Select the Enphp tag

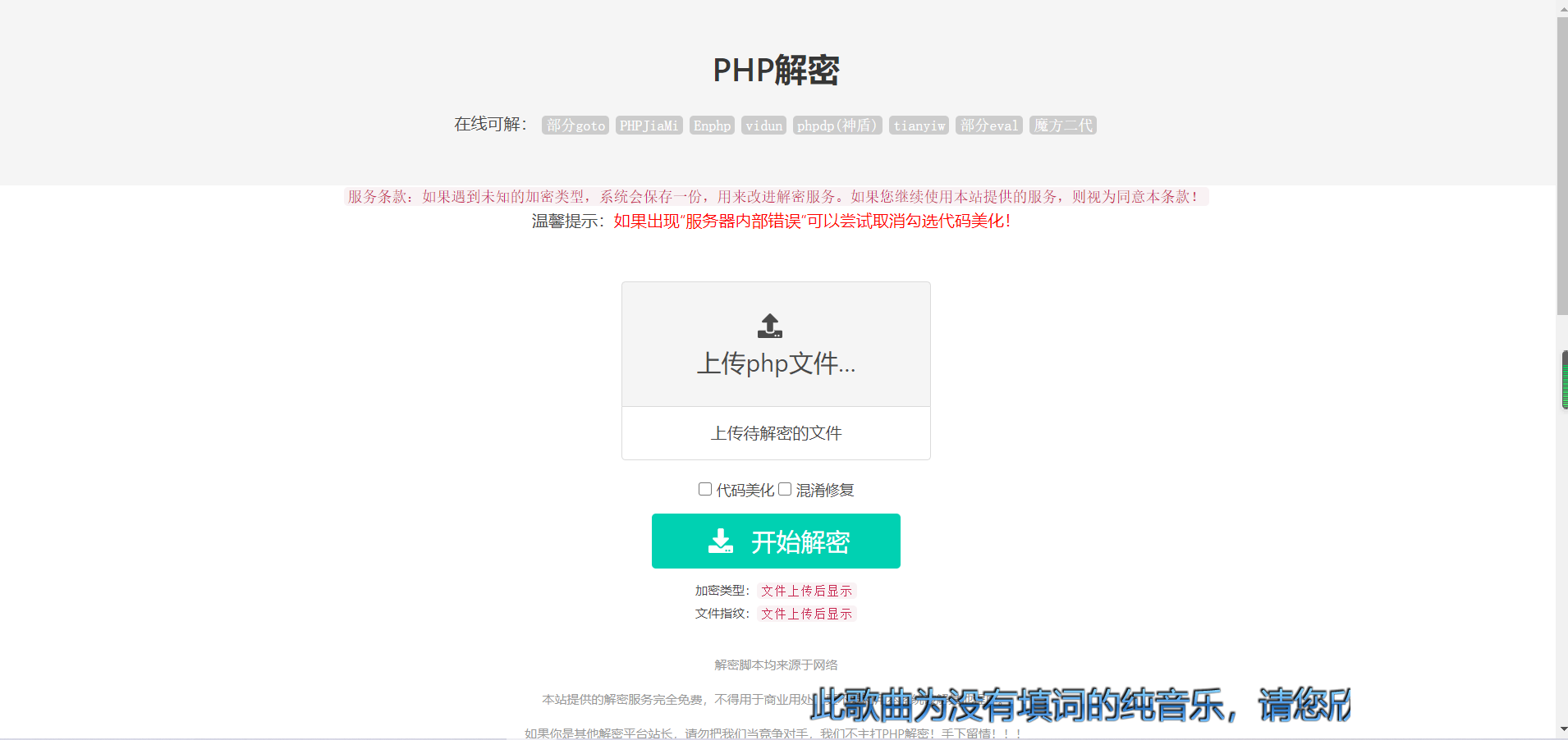point(712,126)
